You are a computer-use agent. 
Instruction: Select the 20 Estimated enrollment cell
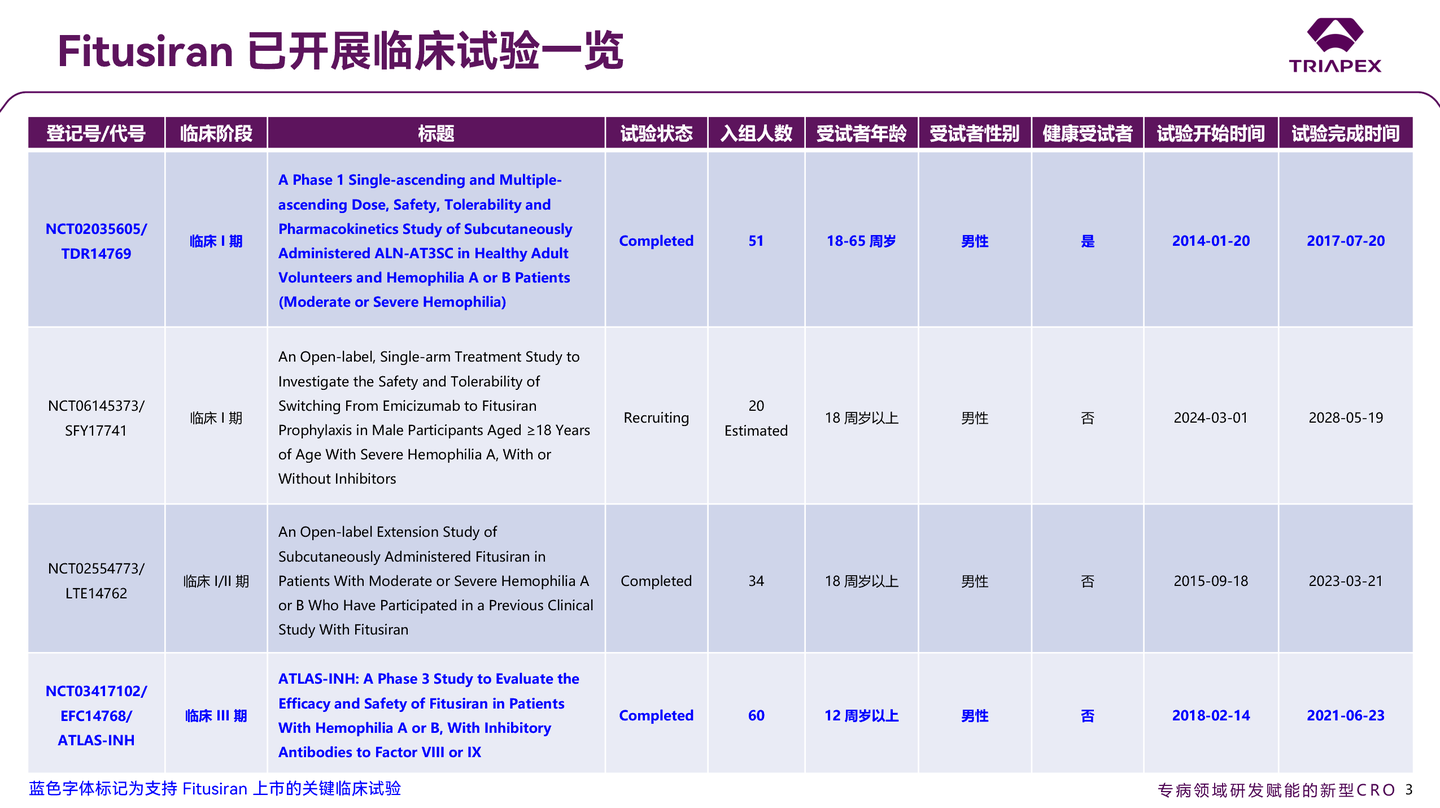click(756, 417)
